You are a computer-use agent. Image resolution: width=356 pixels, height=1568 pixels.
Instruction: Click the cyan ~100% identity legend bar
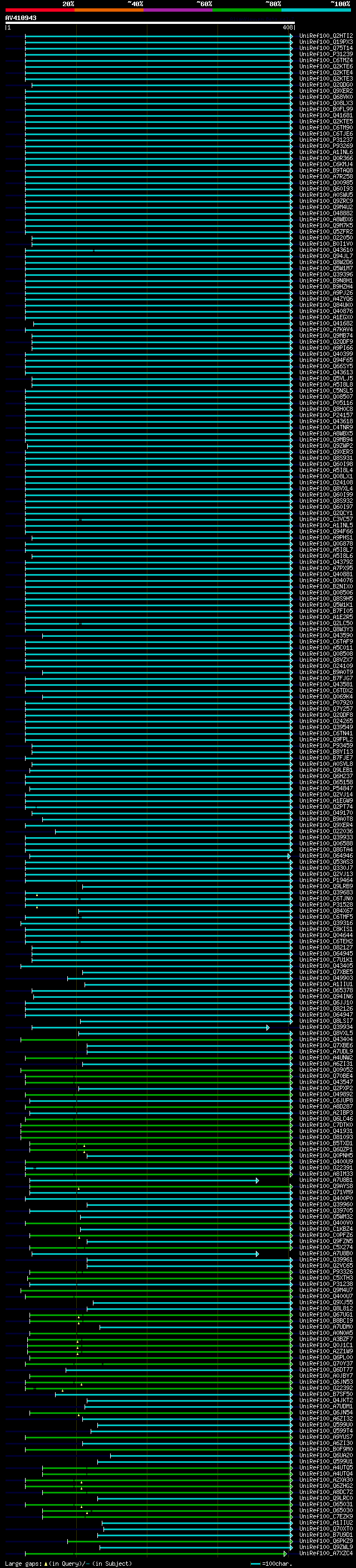point(316,10)
